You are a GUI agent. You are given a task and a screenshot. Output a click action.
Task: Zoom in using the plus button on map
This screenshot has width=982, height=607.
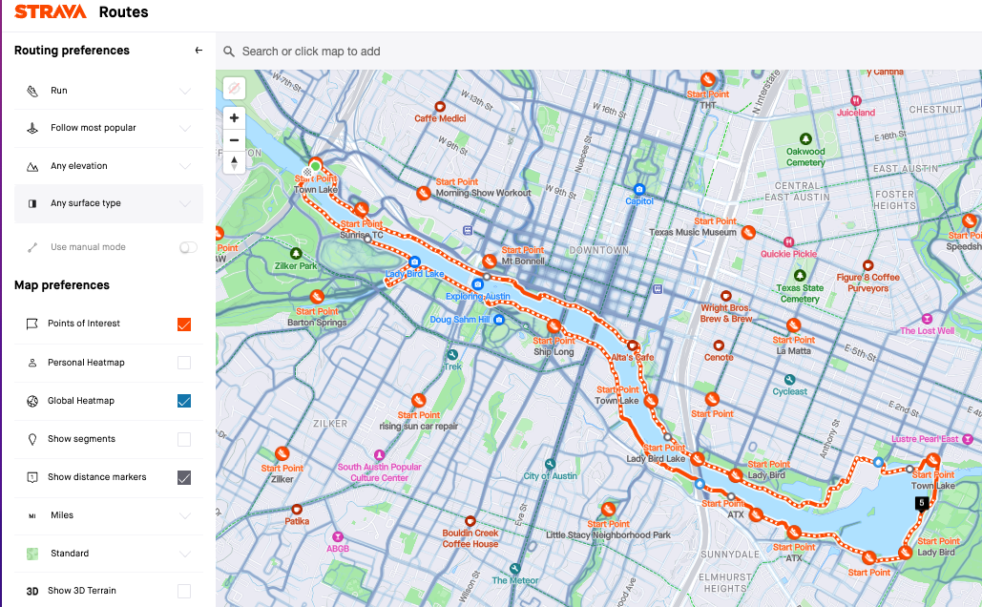click(x=233, y=117)
